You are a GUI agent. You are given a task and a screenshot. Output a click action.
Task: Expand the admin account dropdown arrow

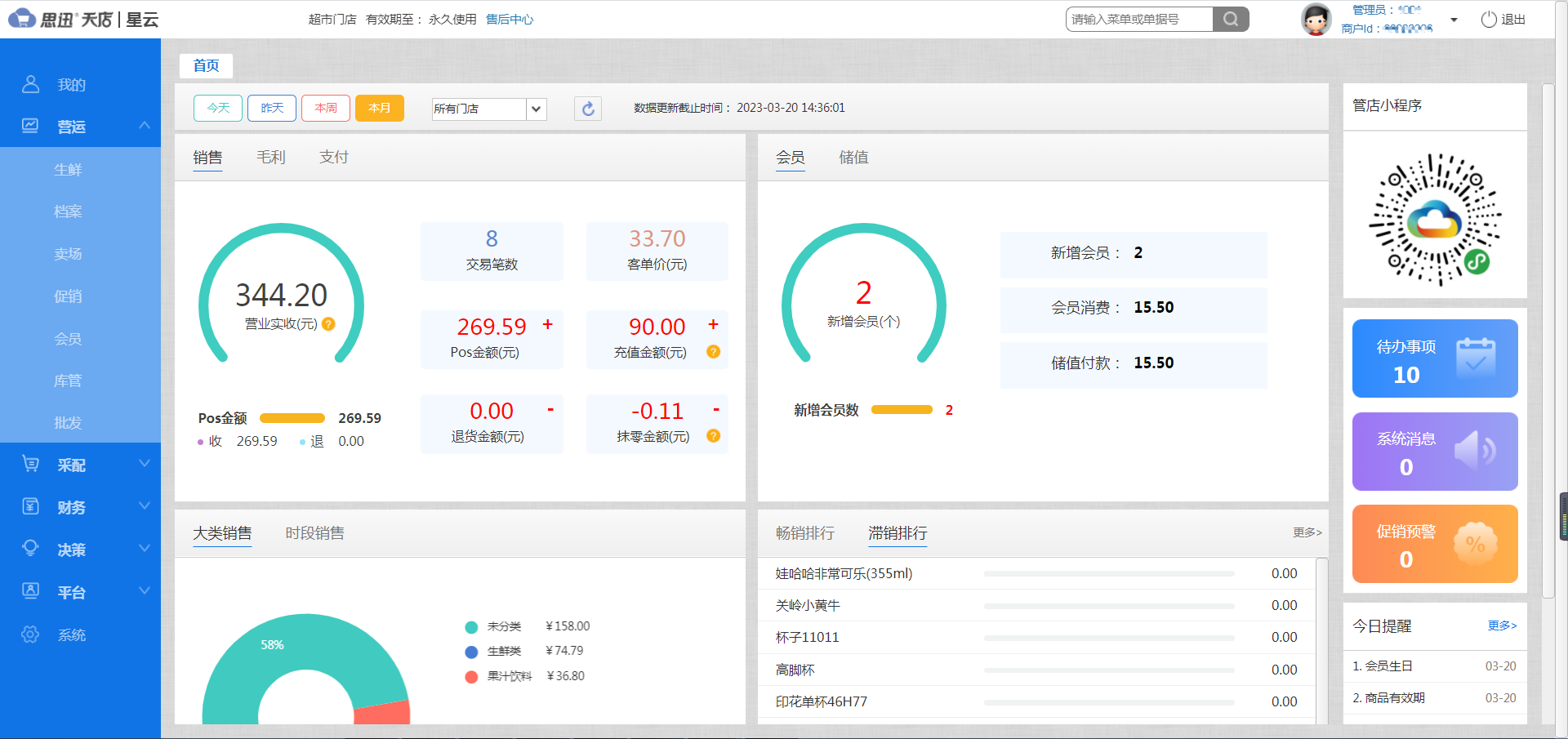tap(1454, 19)
